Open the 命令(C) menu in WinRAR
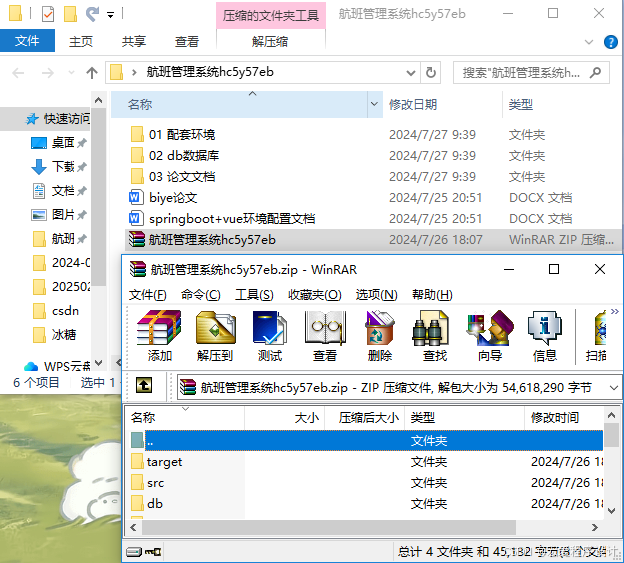Image resolution: width=624 pixels, height=563 pixels. [x=201, y=295]
